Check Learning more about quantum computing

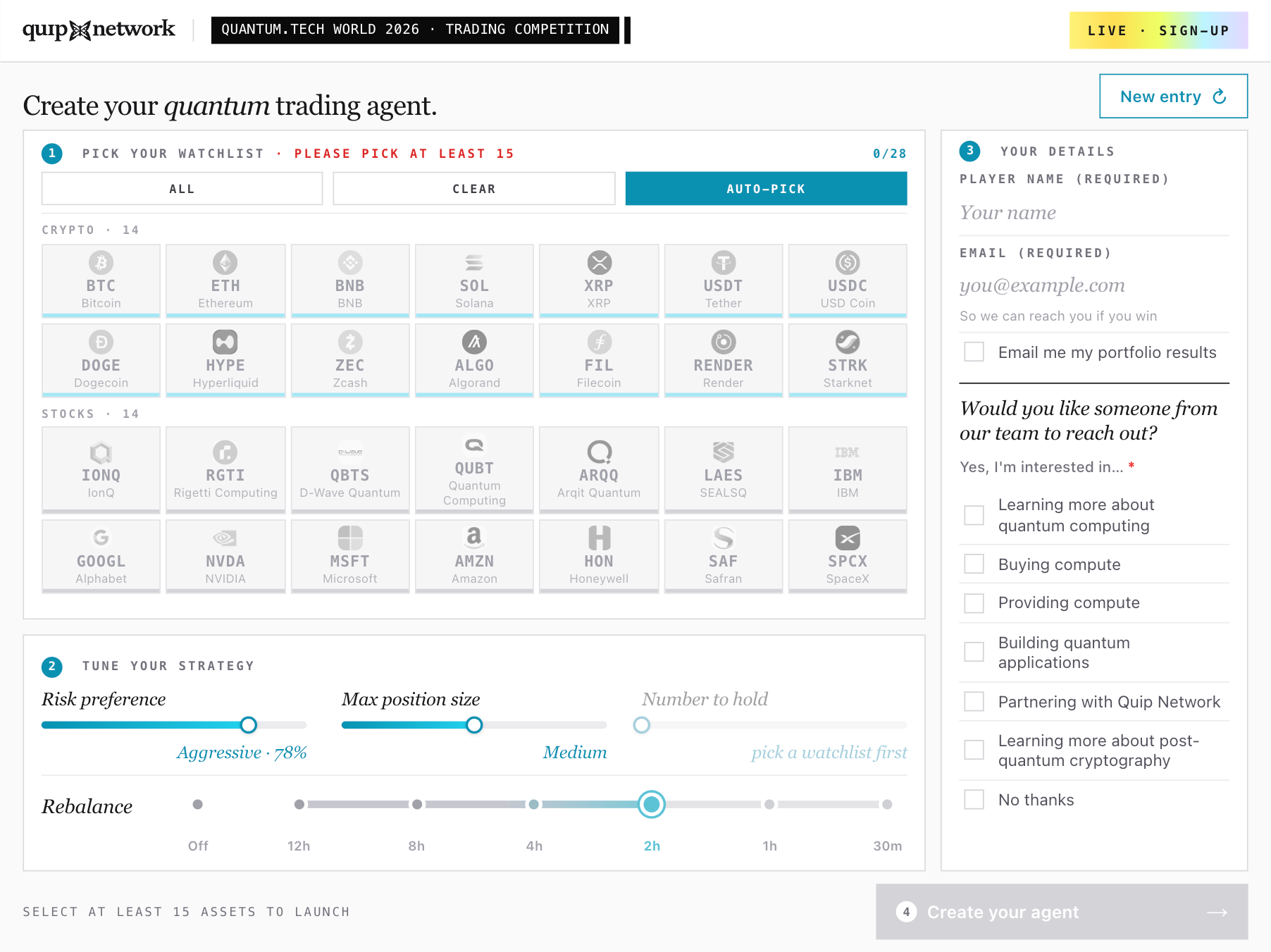coord(974,515)
